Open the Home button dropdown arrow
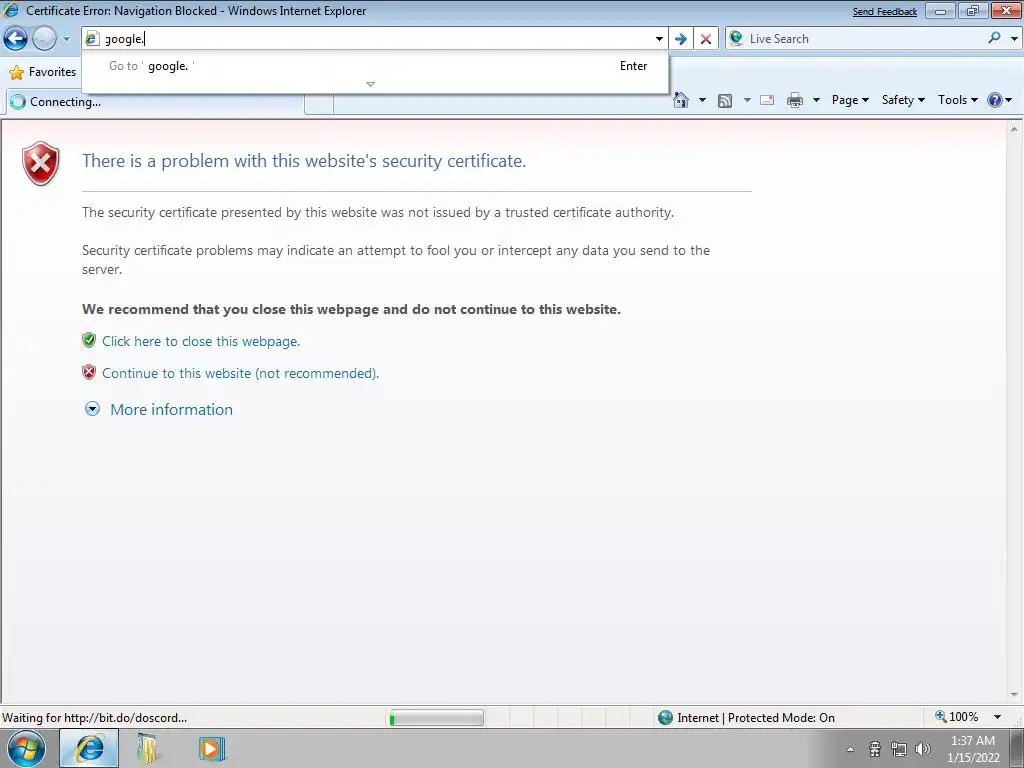1024x768 pixels. pyautogui.click(x=702, y=100)
